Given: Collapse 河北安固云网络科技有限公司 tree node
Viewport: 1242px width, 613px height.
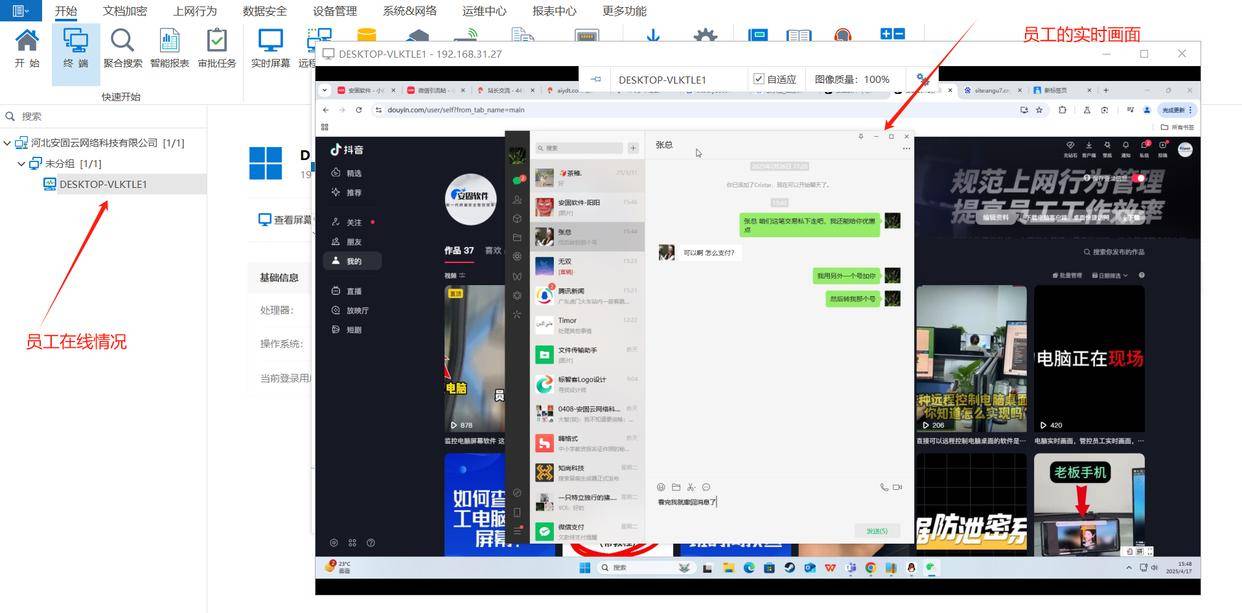Looking at the screenshot, I should (7, 143).
